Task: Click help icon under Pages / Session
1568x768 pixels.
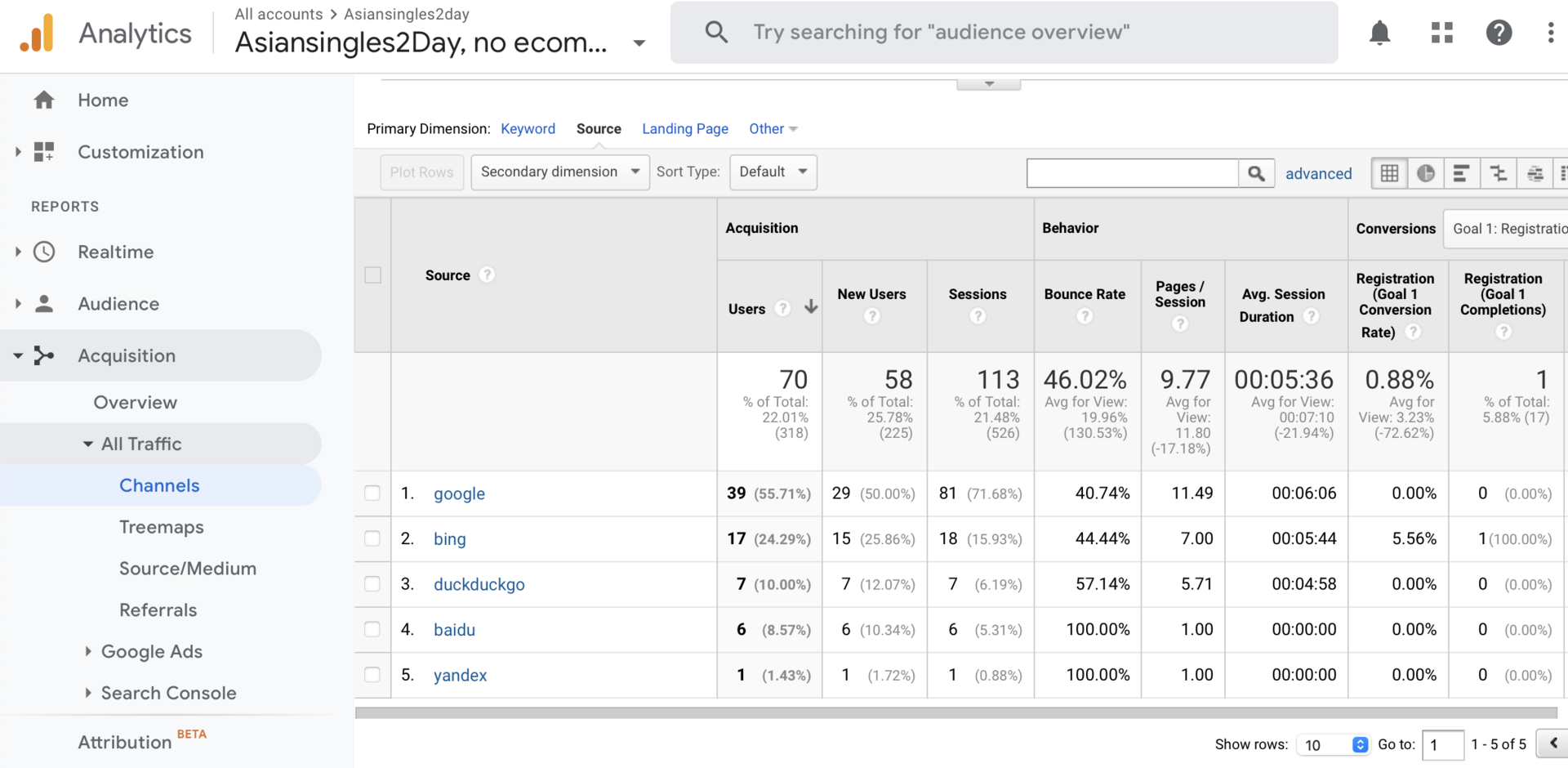Action: pyautogui.click(x=1180, y=324)
